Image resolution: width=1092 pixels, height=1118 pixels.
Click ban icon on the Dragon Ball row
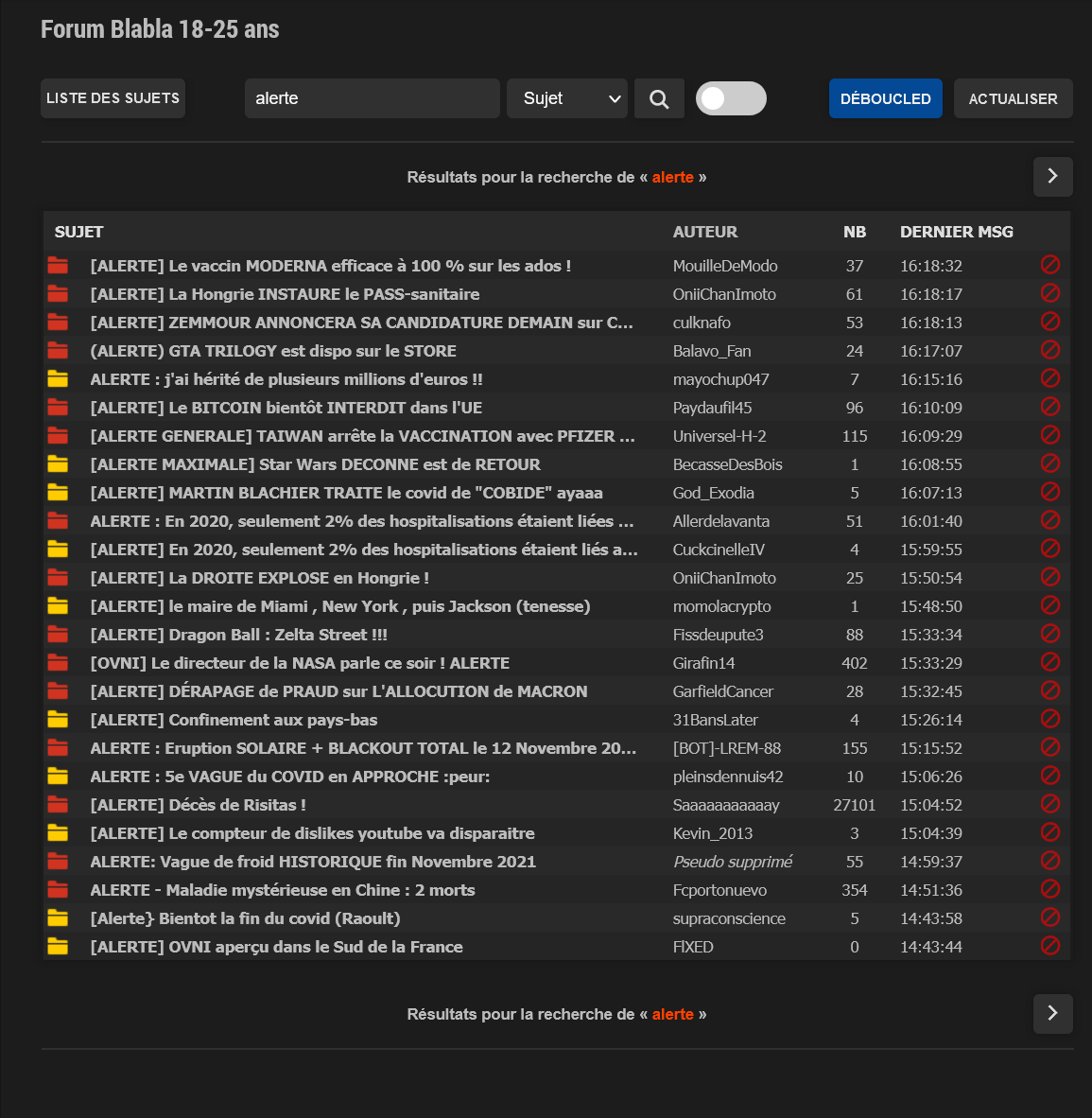tap(1050, 633)
